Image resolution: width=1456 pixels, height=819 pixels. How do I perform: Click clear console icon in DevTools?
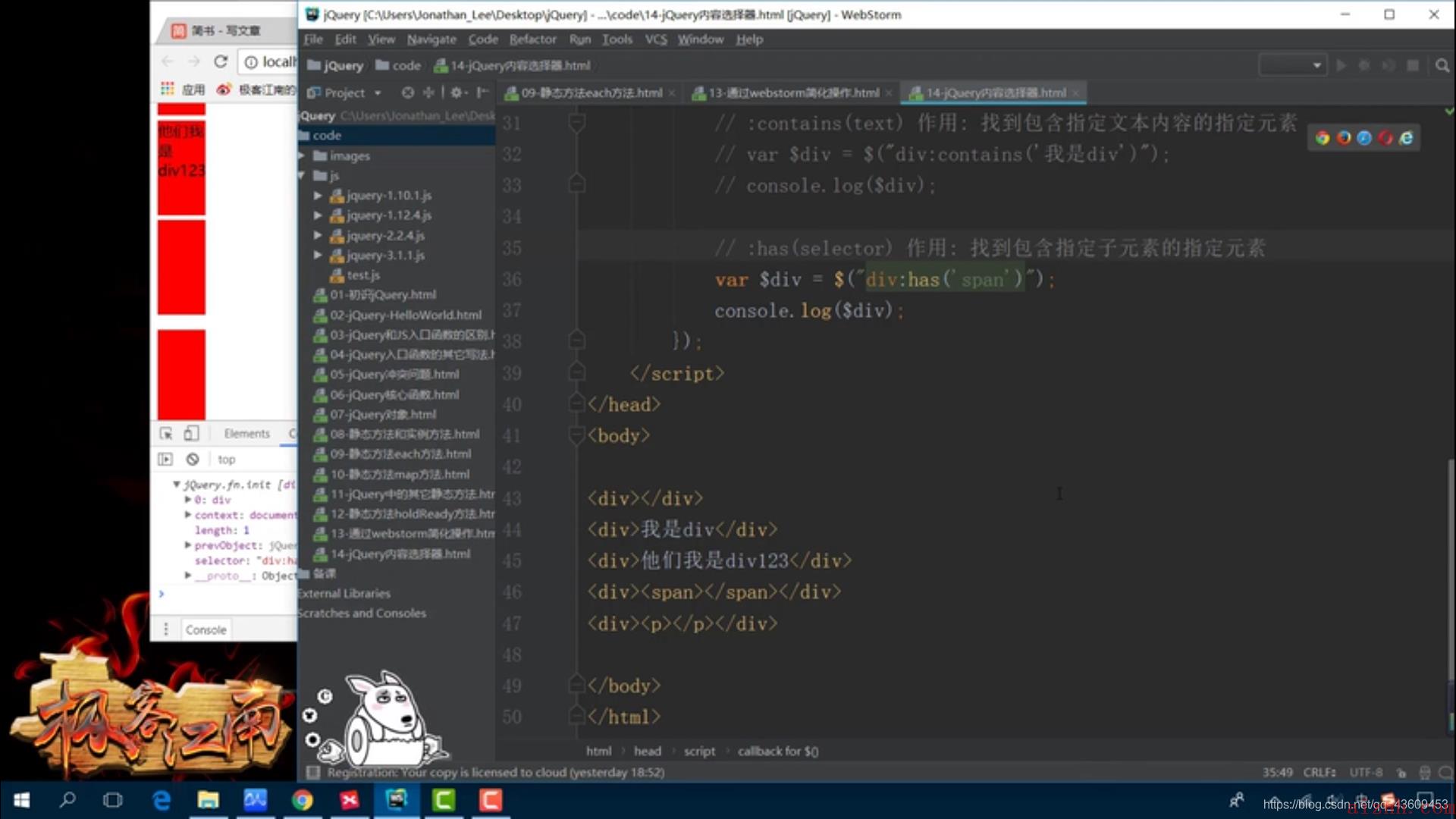click(193, 459)
